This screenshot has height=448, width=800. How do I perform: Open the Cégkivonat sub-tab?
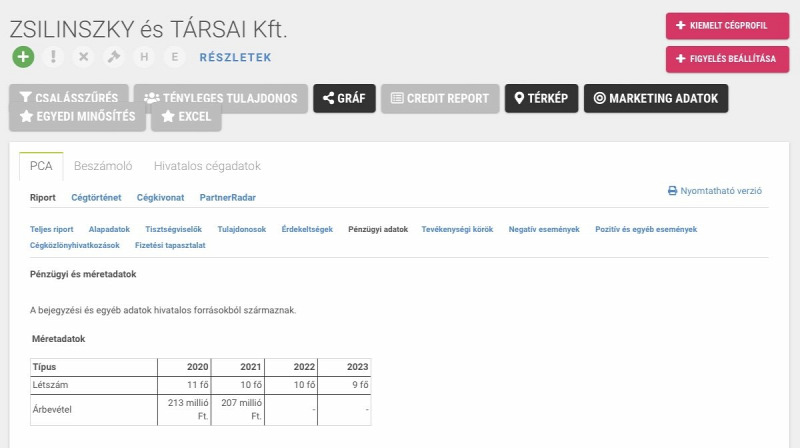click(x=160, y=197)
